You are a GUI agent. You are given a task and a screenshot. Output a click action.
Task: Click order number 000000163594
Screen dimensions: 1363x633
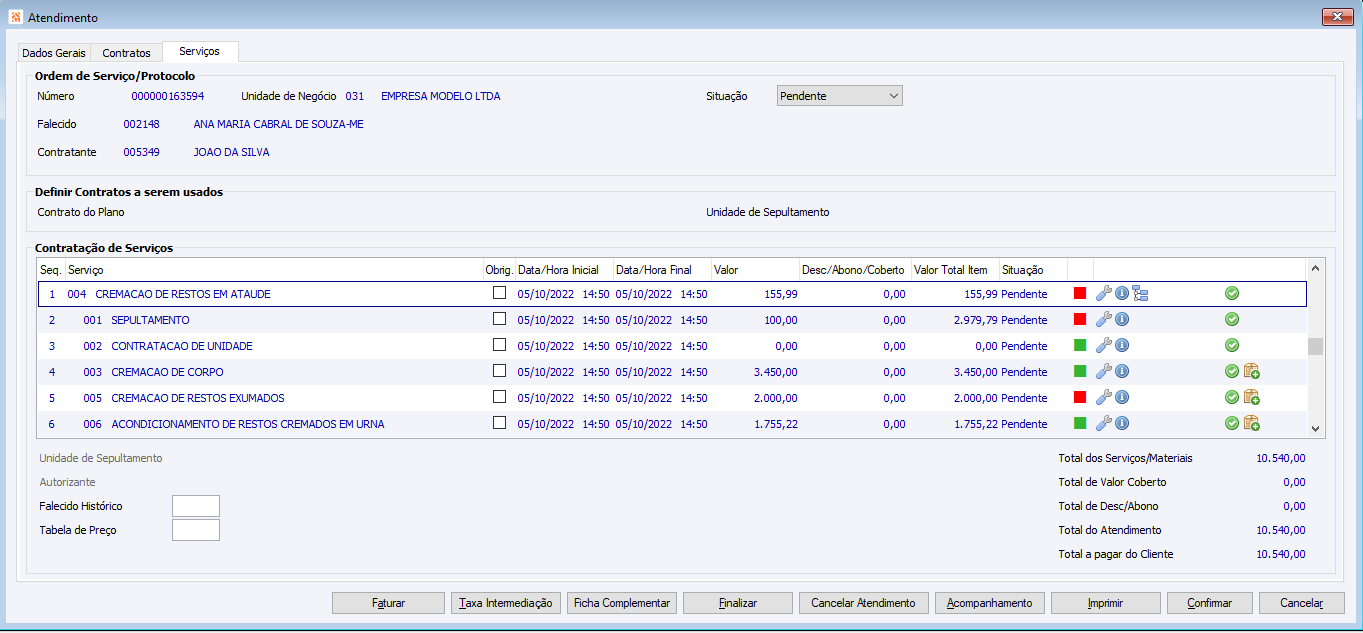(168, 96)
